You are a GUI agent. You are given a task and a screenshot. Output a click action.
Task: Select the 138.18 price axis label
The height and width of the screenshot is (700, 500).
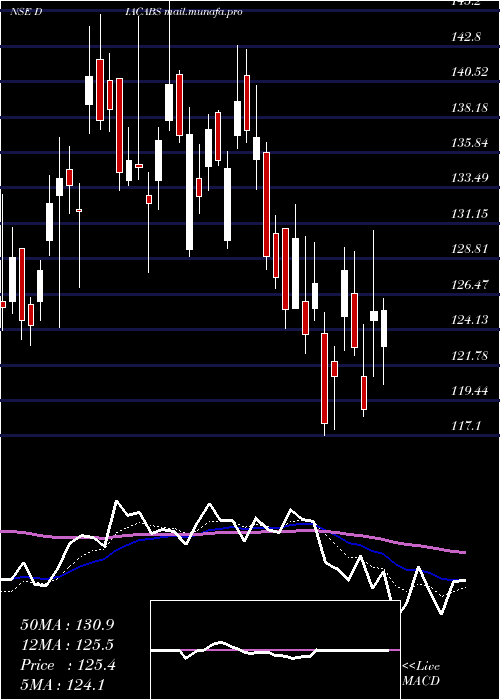pos(470,108)
